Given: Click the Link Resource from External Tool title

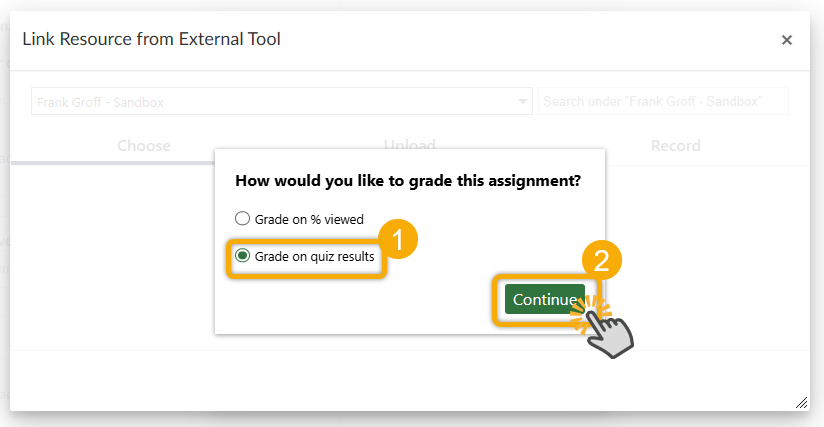Looking at the screenshot, I should [x=151, y=39].
